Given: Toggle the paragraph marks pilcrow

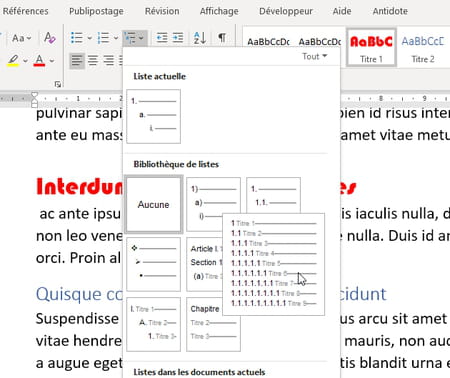Looking at the screenshot, I should click(x=222, y=38).
